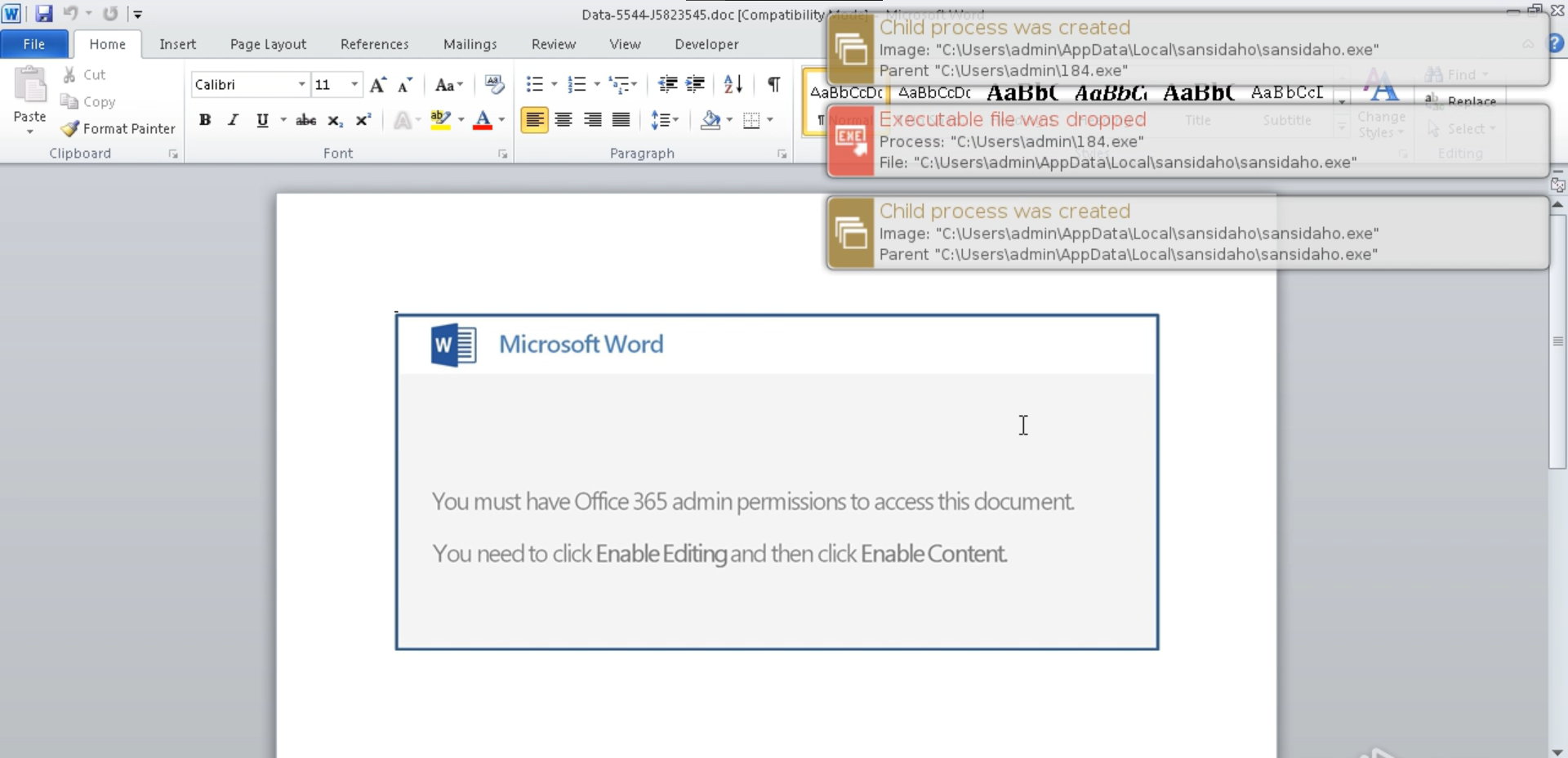The image size is (1568, 758).
Task: Open the View tab
Action: pyautogui.click(x=625, y=44)
